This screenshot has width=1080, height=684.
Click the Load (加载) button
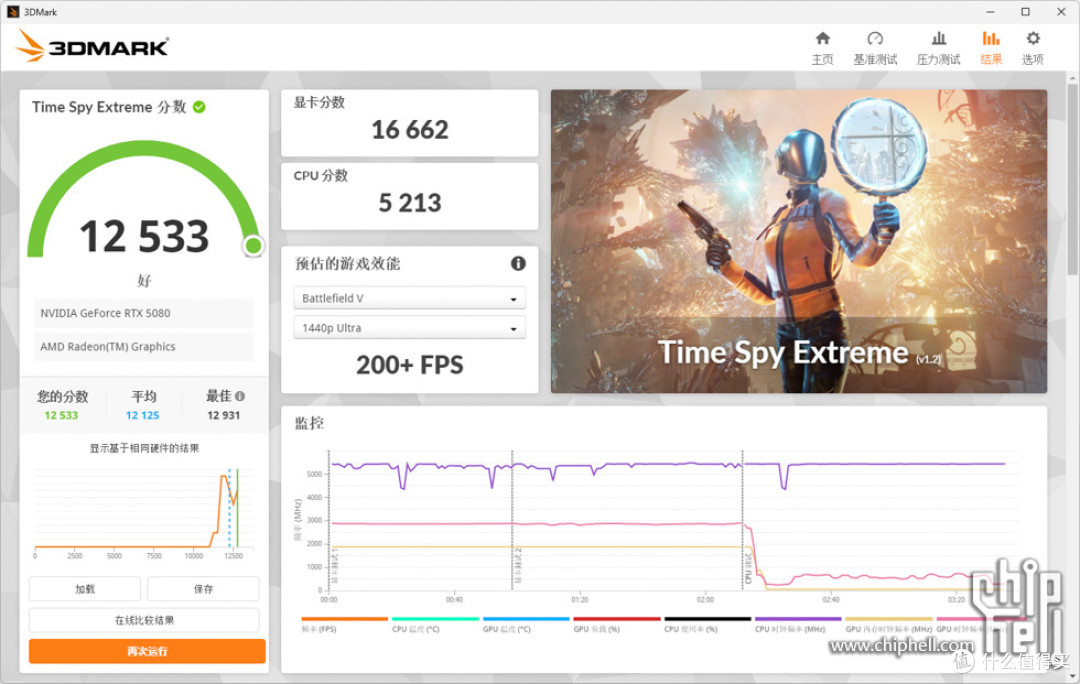coord(85,589)
